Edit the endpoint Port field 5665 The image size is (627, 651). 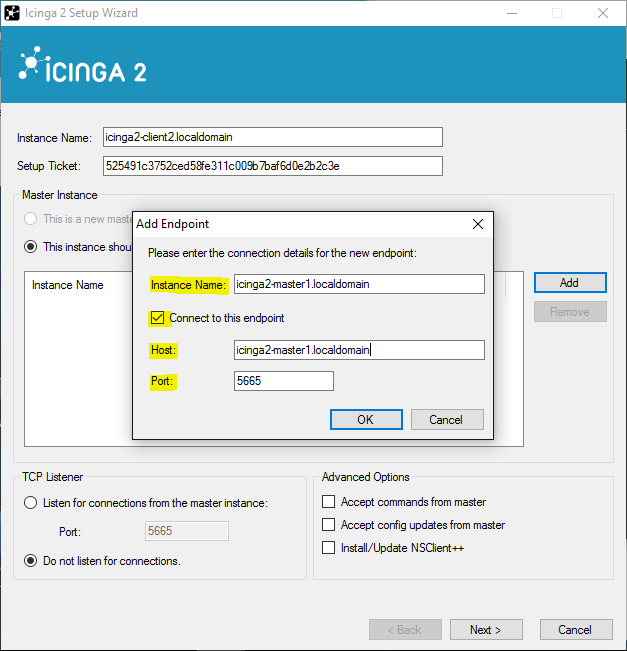click(284, 381)
